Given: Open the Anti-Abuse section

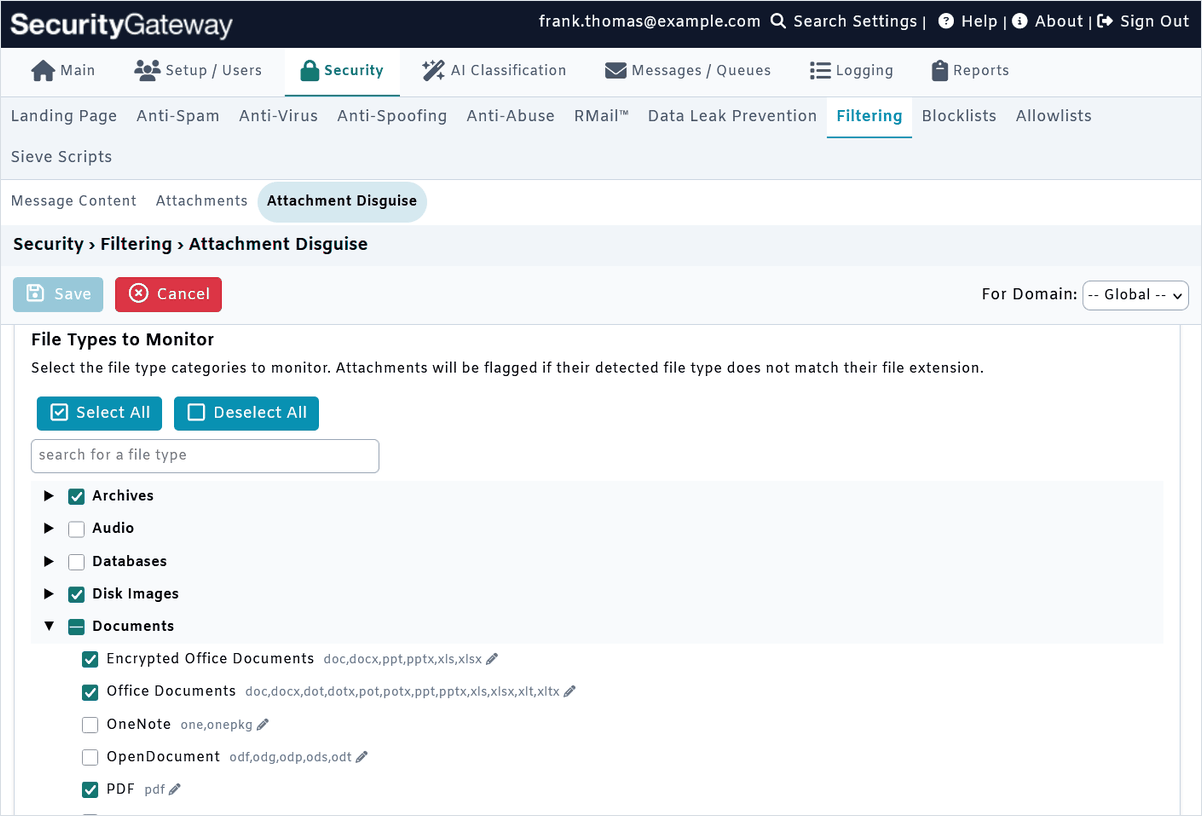Looking at the screenshot, I should tap(510, 116).
